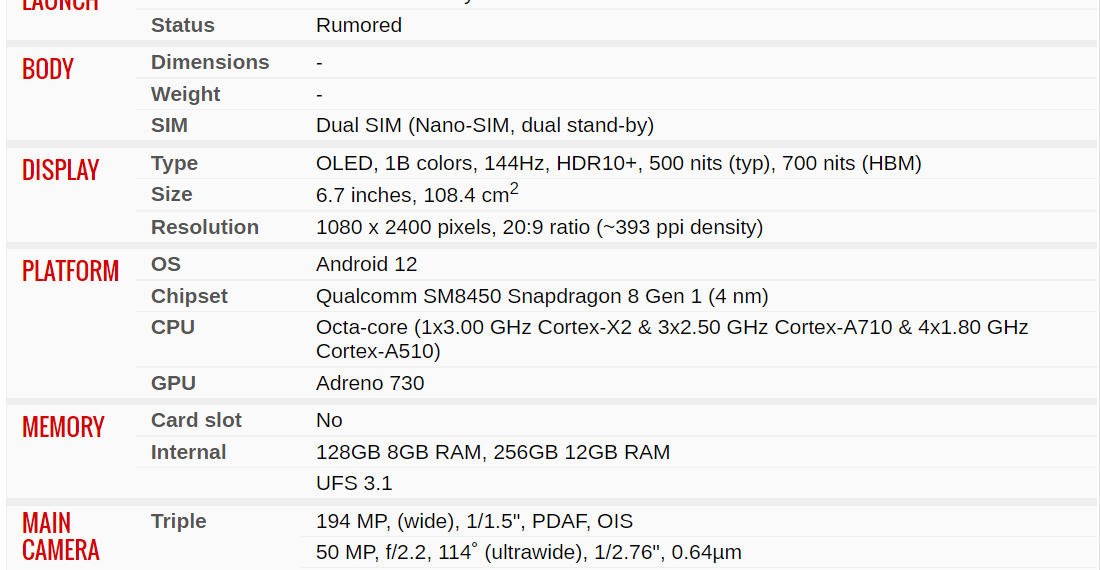Click the DISPLAY section heading

[x=60, y=170]
